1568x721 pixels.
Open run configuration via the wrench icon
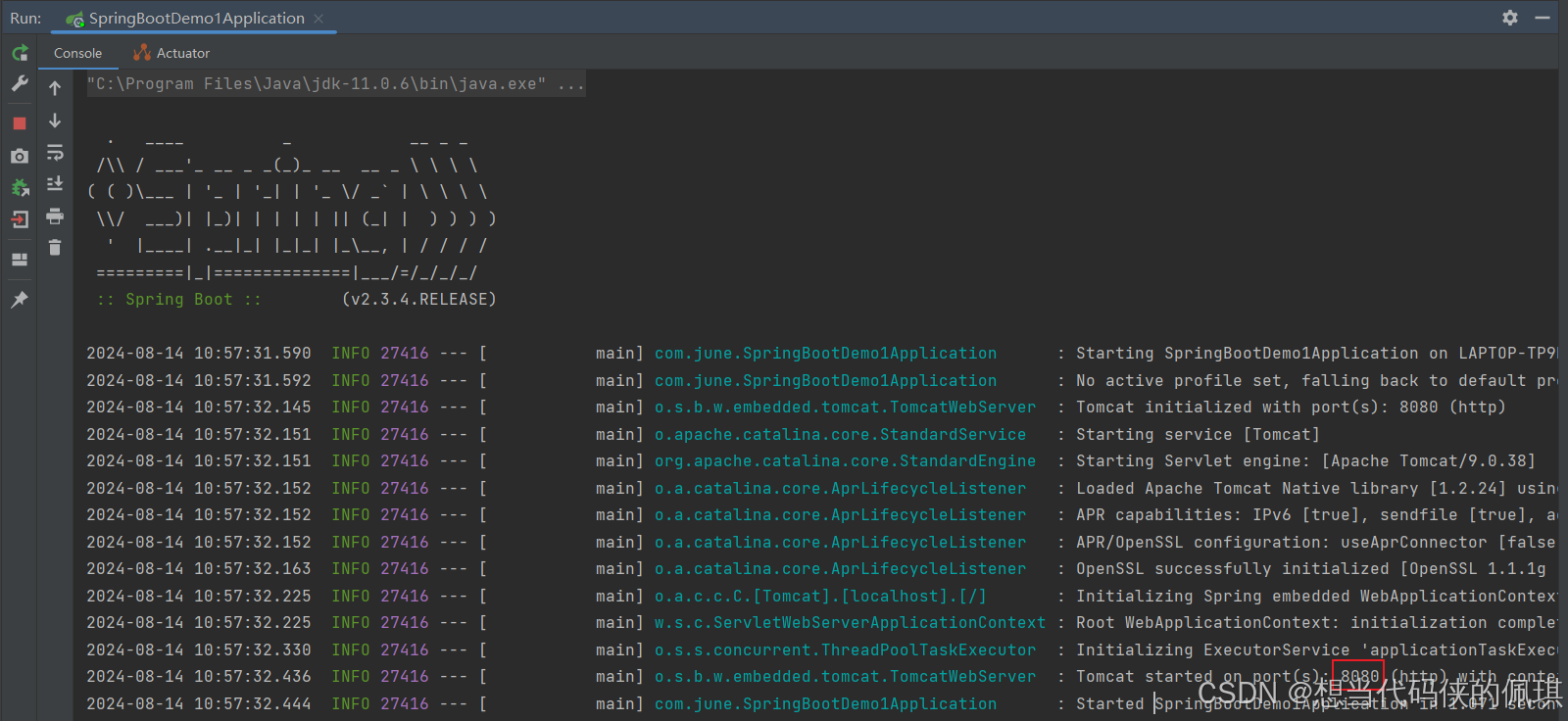(x=20, y=84)
